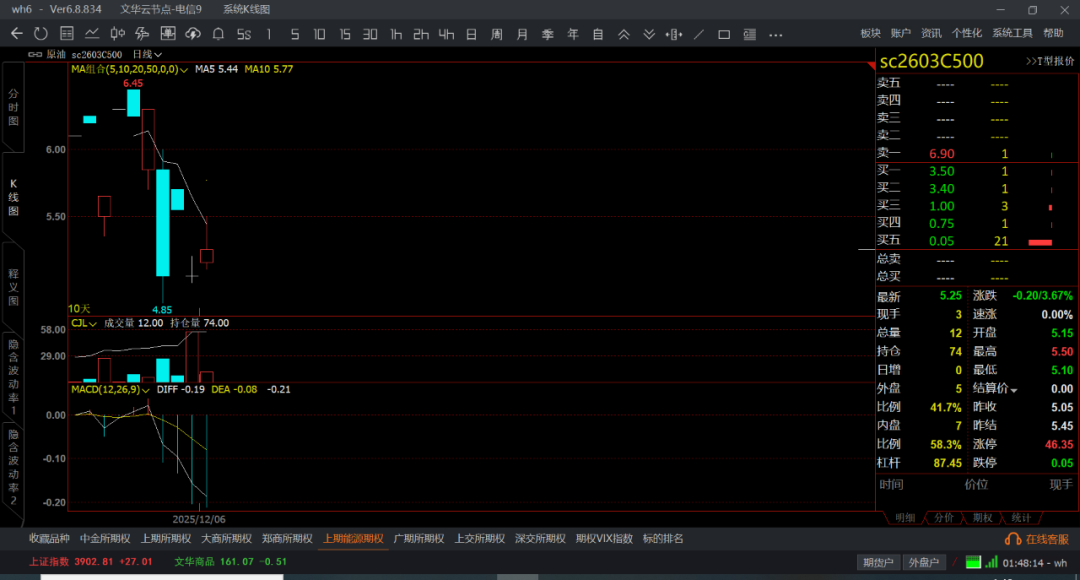
Task: Select the 分价 tab in quote panel
Action: 944,517
